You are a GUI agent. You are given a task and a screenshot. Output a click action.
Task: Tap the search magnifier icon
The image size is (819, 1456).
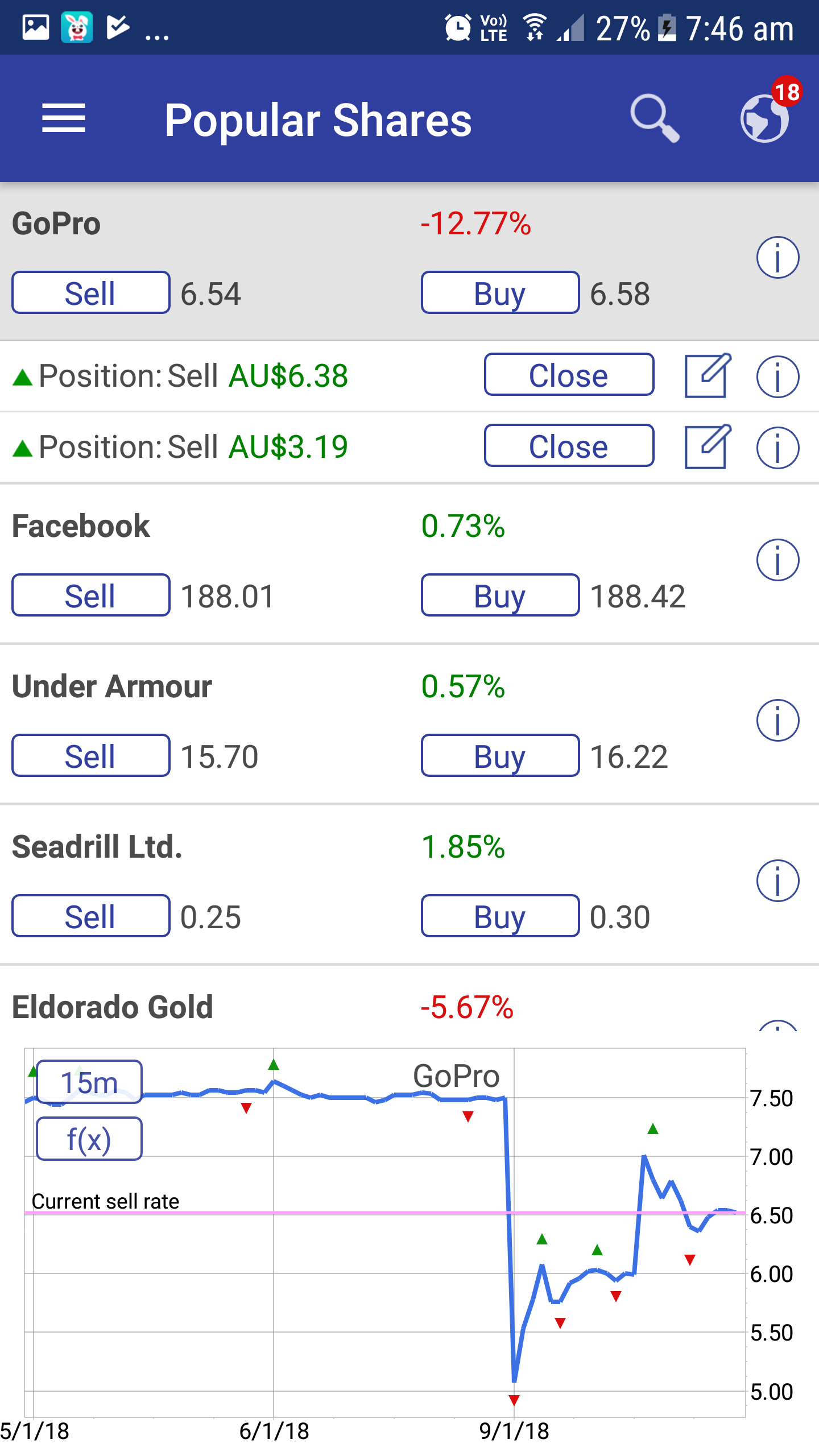[655, 119]
